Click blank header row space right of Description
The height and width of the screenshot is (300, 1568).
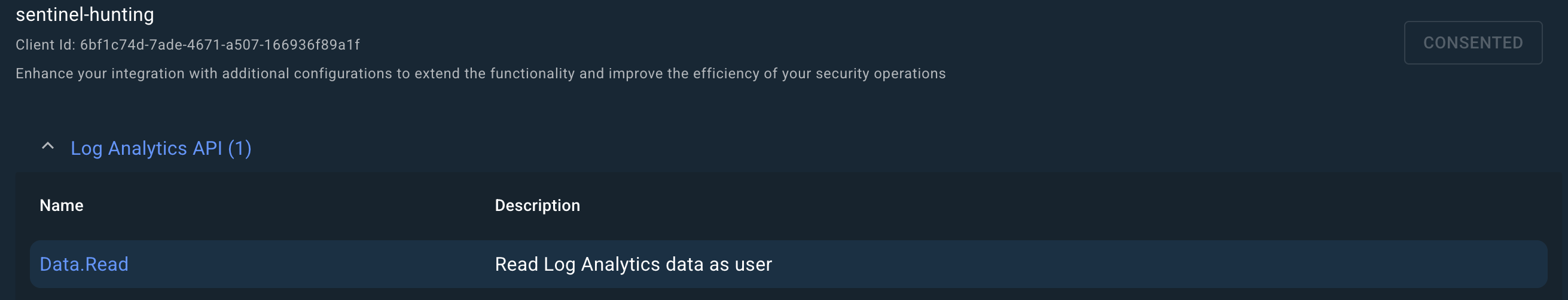point(1035,206)
